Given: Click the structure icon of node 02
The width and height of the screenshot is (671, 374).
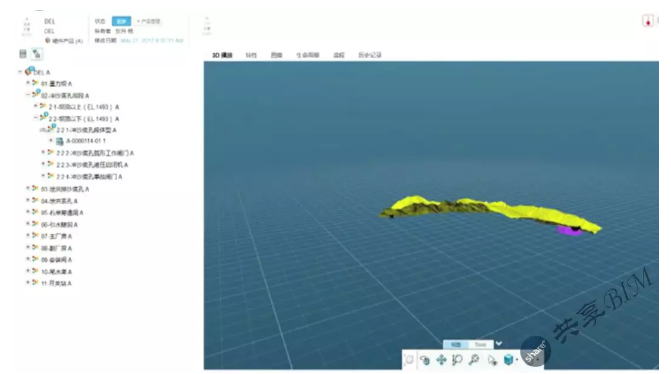Looking at the screenshot, I should (36, 94).
